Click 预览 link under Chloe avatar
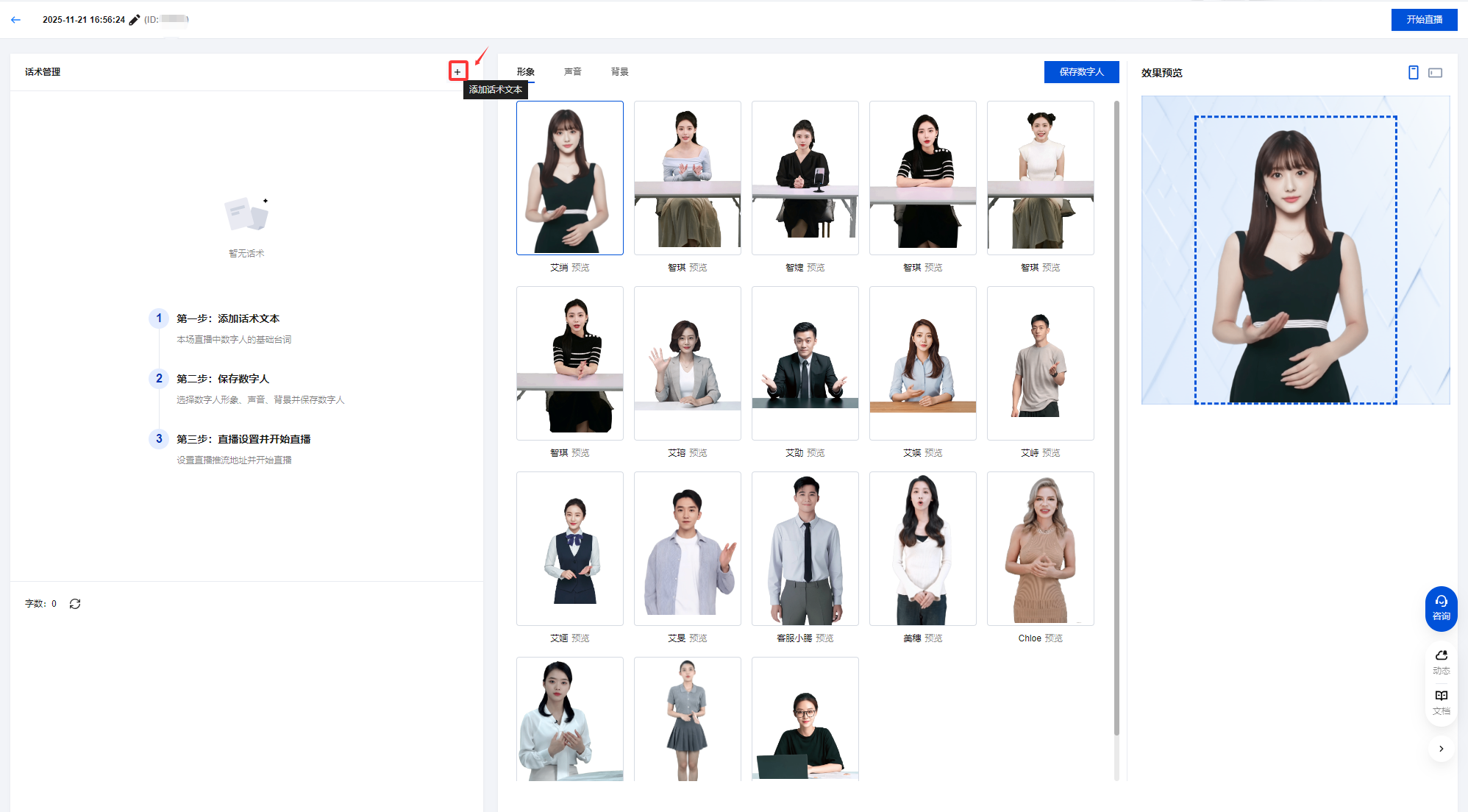 point(1053,638)
